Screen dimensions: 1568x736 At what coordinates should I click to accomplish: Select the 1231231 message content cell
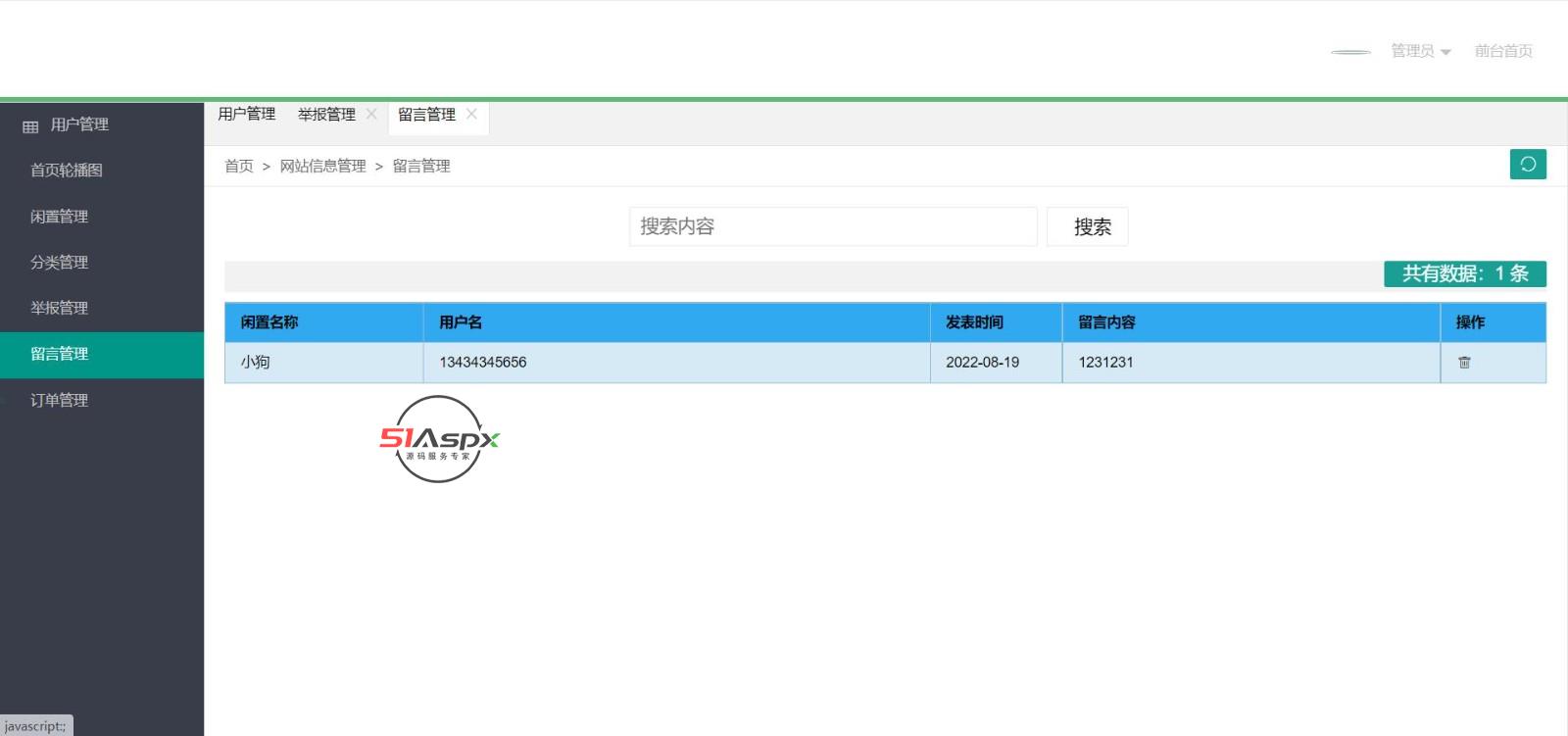(1251, 363)
